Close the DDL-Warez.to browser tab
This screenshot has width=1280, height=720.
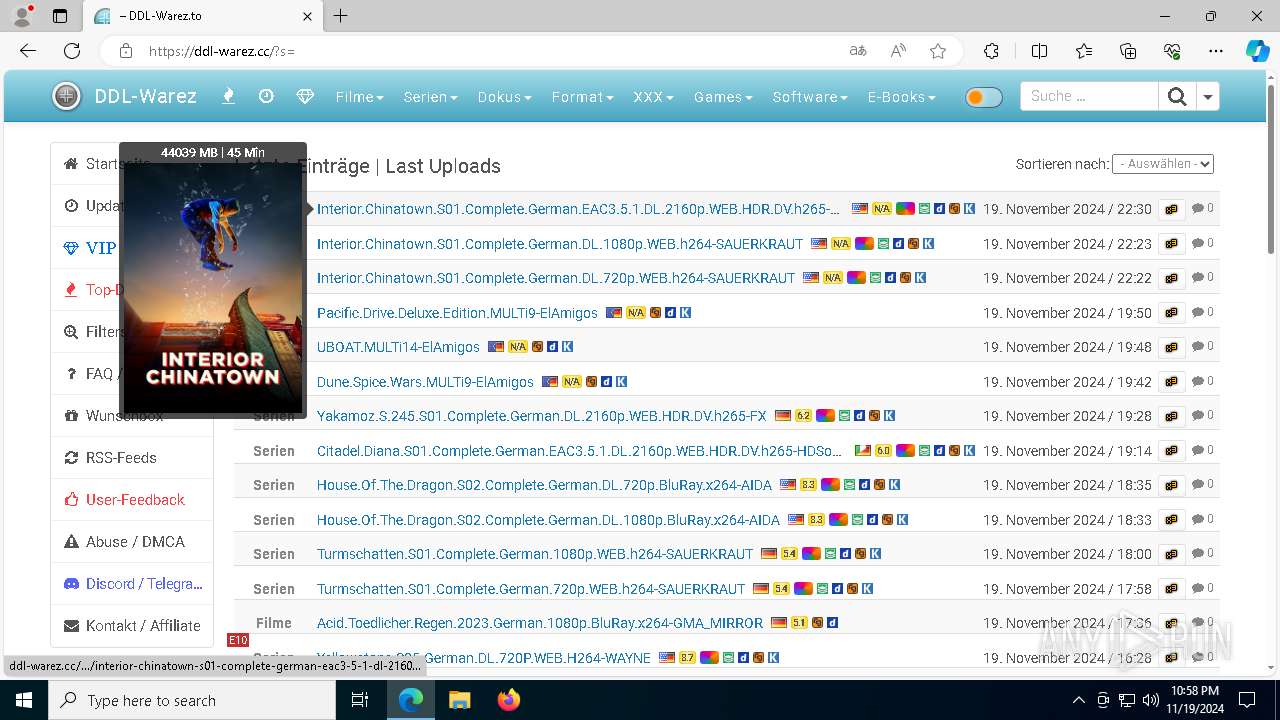pyautogui.click(x=308, y=16)
